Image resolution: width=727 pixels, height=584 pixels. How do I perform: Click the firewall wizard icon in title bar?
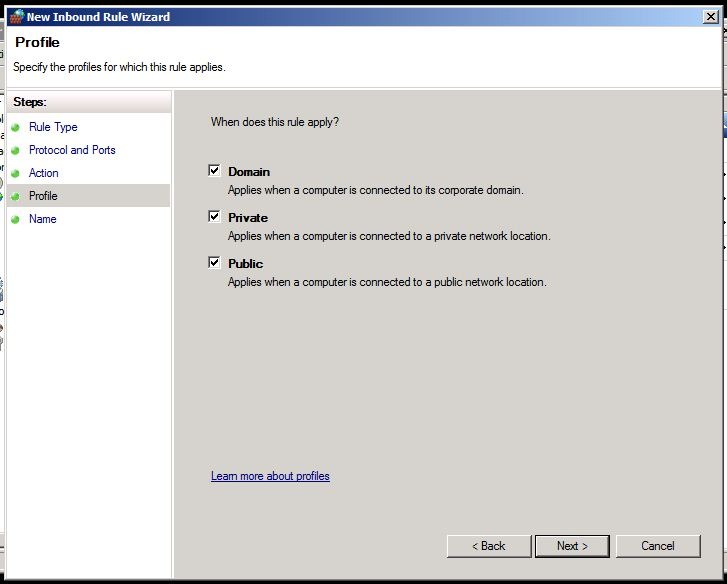pyautogui.click(x=15, y=17)
